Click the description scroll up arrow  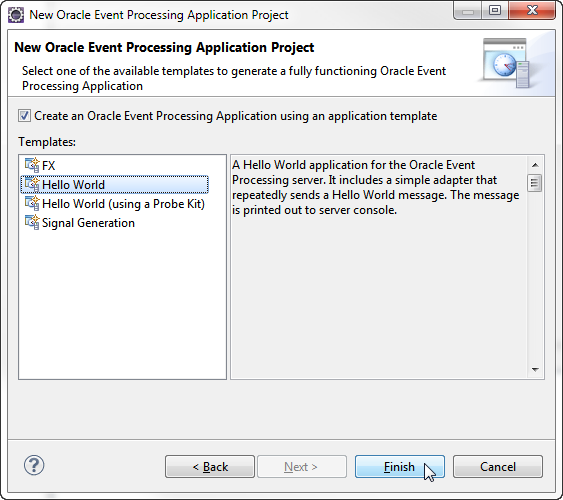[x=535, y=165]
